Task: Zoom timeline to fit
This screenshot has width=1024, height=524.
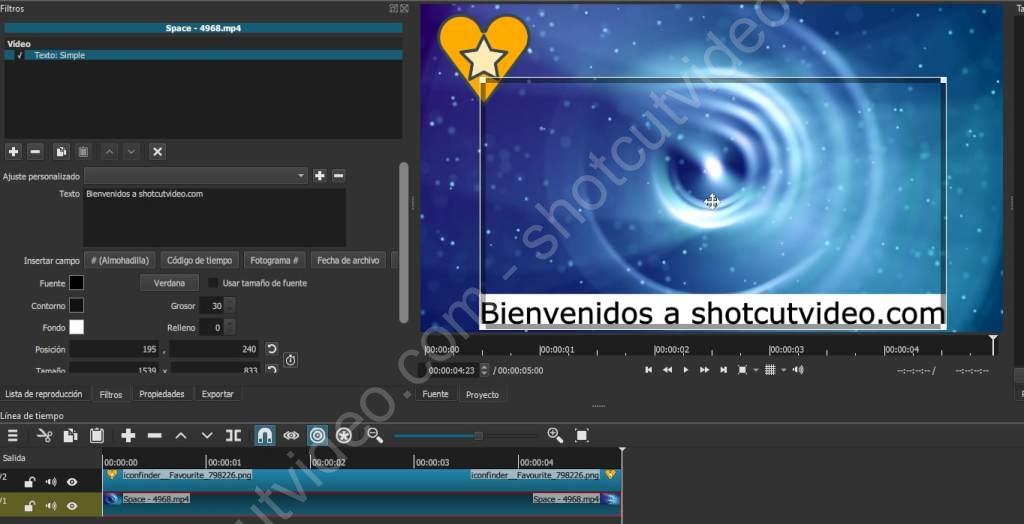Action: 581,436
